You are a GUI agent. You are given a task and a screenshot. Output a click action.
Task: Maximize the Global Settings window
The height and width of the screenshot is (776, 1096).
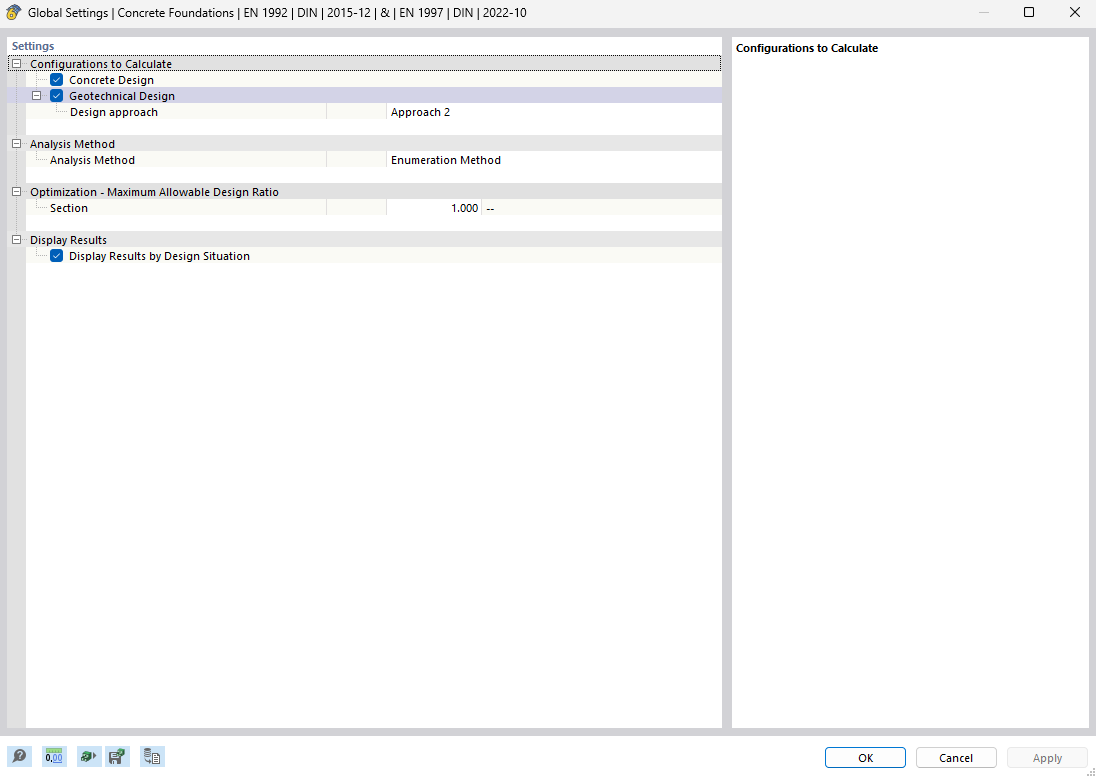(1028, 13)
